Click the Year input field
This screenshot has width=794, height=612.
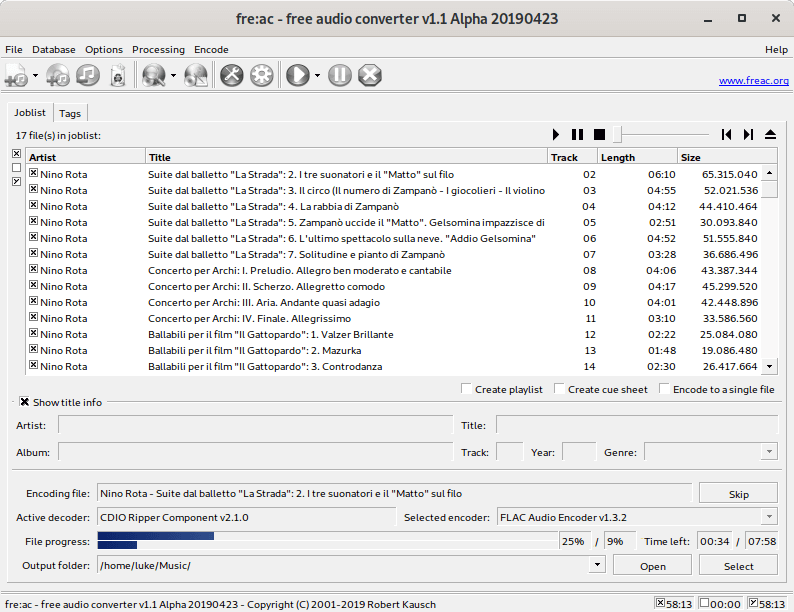[x=579, y=452]
